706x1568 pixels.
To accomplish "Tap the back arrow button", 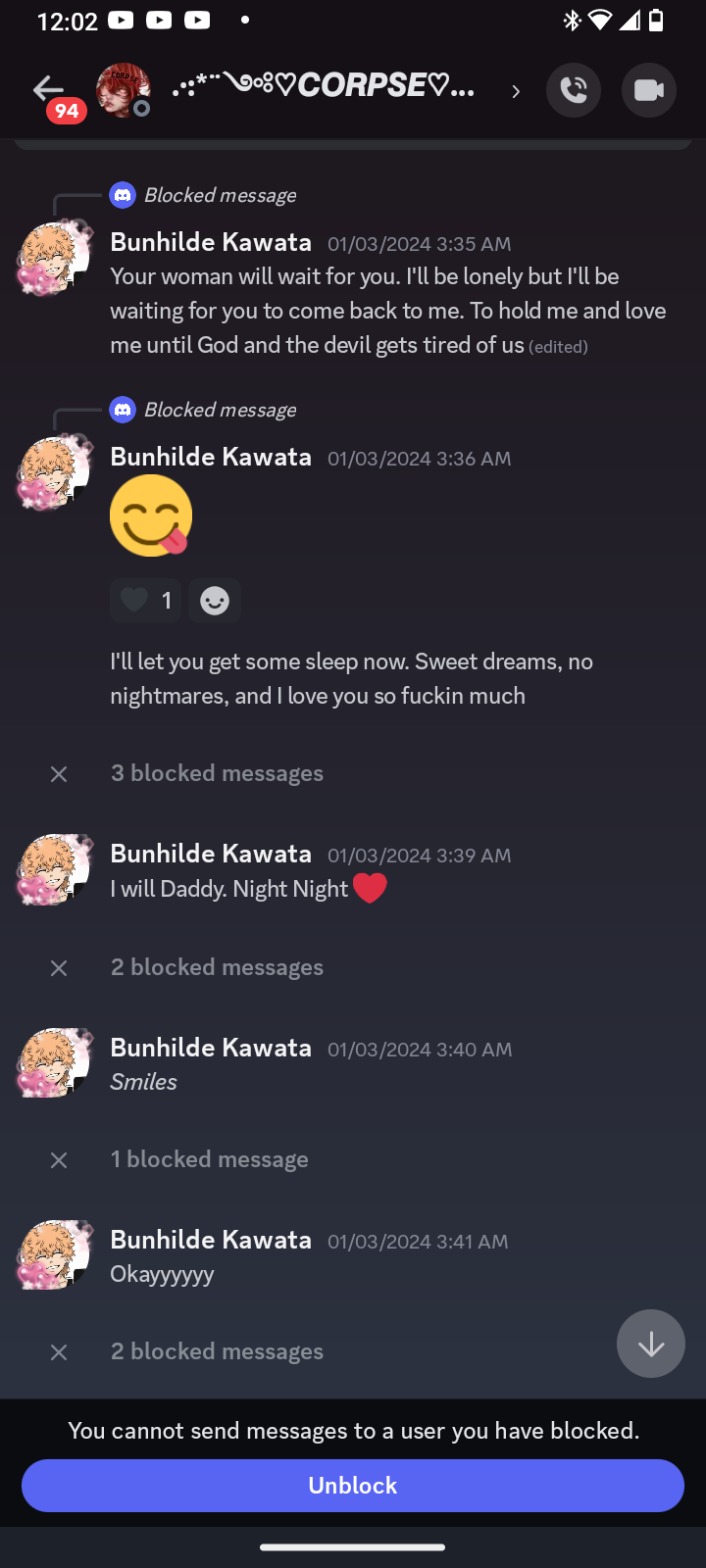I will click(x=48, y=89).
